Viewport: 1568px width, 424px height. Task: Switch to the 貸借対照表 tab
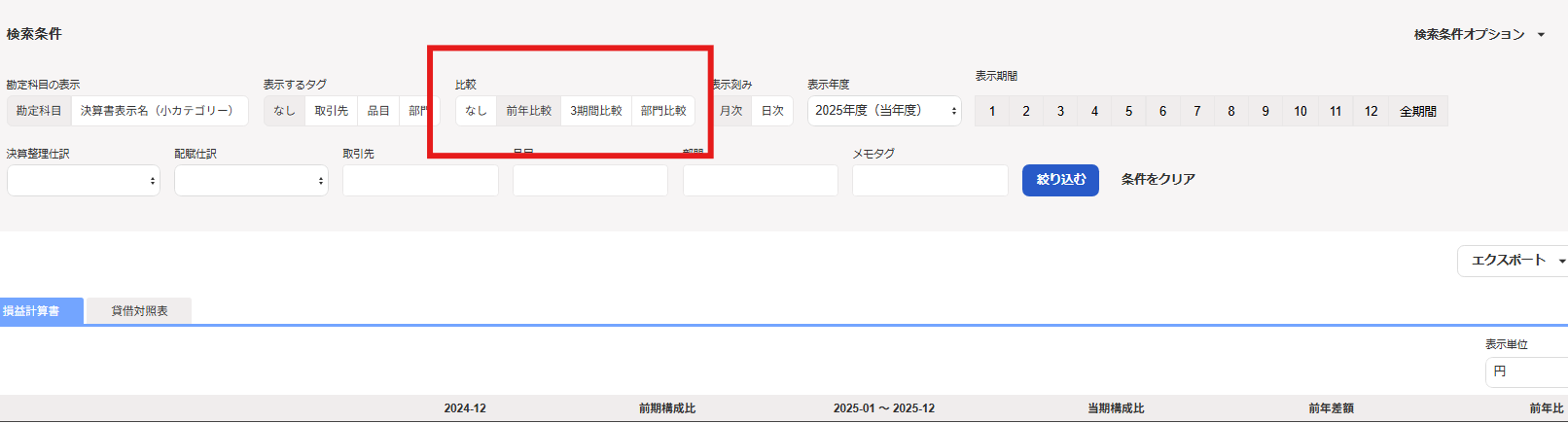click(139, 311)
